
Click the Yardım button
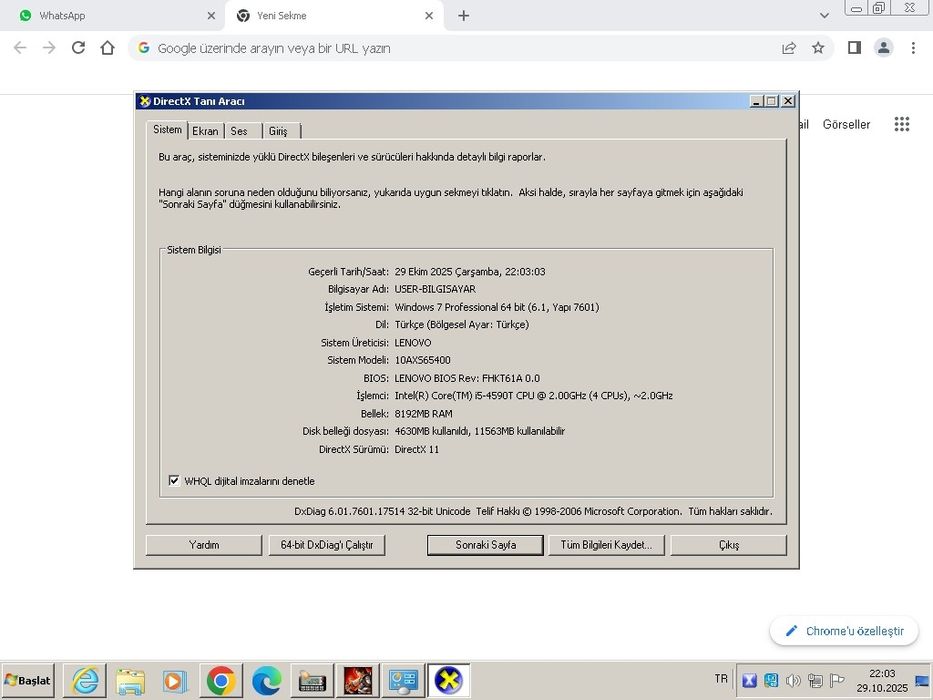click(x=203, y=545)
